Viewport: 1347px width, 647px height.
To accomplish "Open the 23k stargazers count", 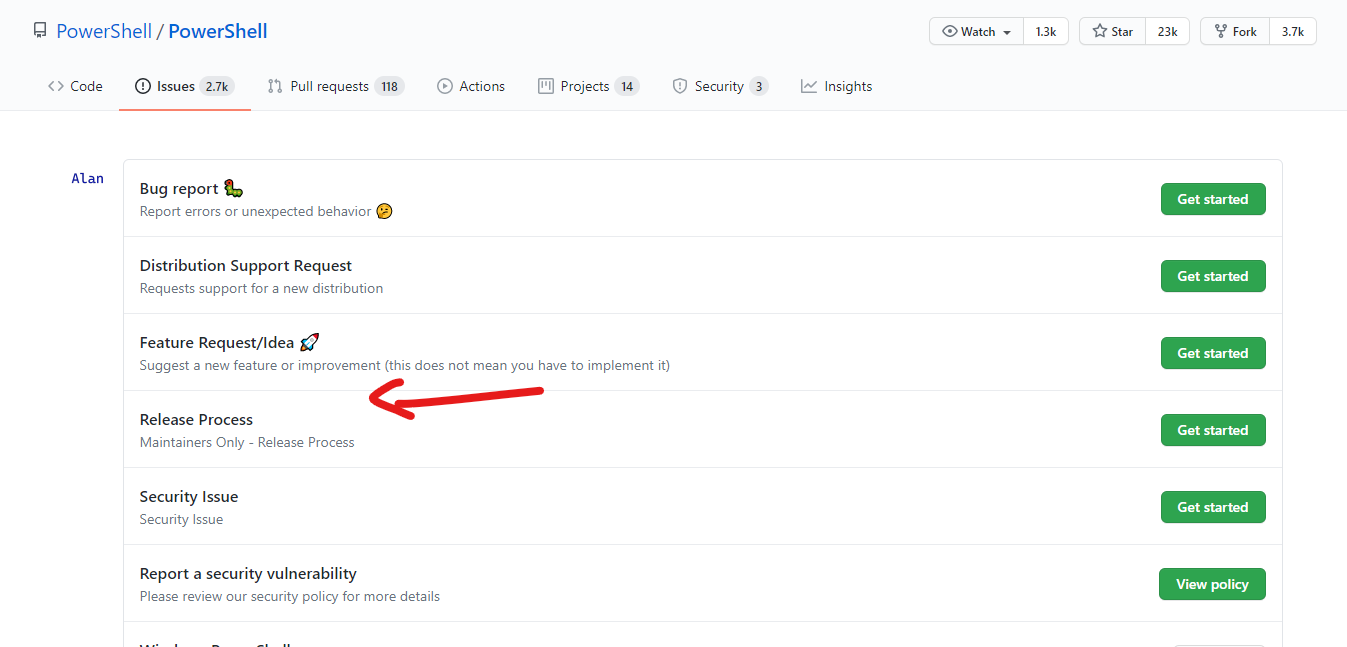I will (x=1167, y=32).
